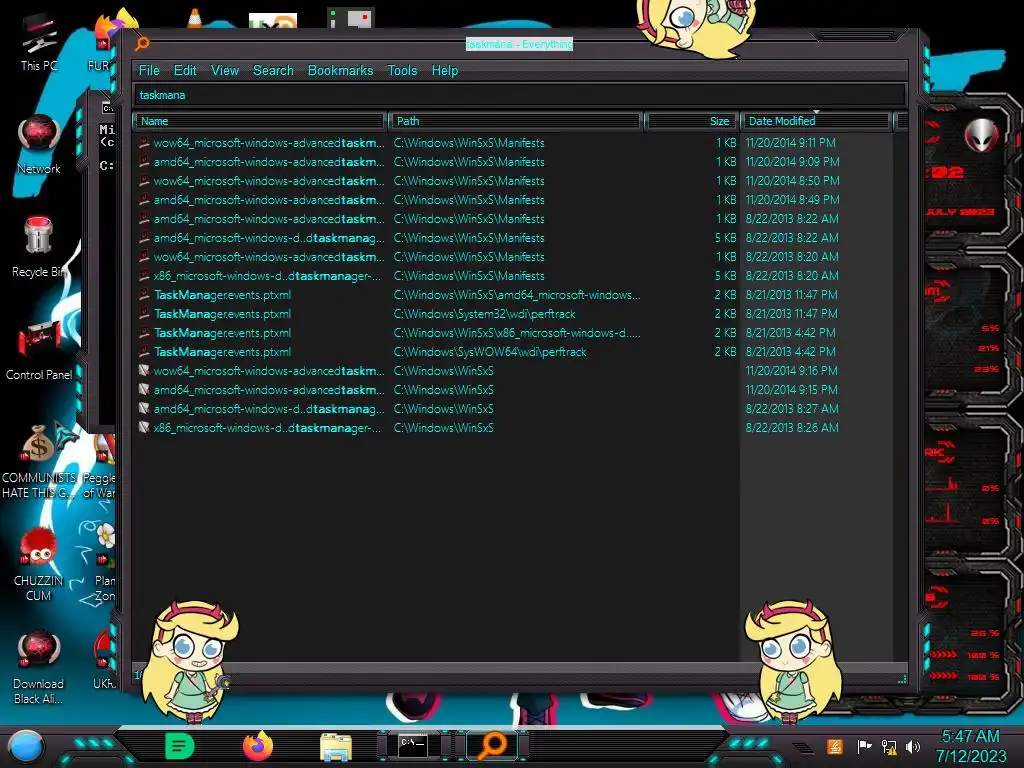Open the Bookmarks menu
The width and height of the screenshot is (1024, 768).
[x=340, y=71]
